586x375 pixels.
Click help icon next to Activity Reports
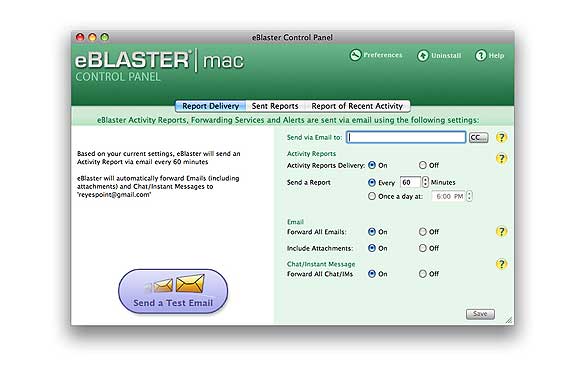[x=501, y=159]
